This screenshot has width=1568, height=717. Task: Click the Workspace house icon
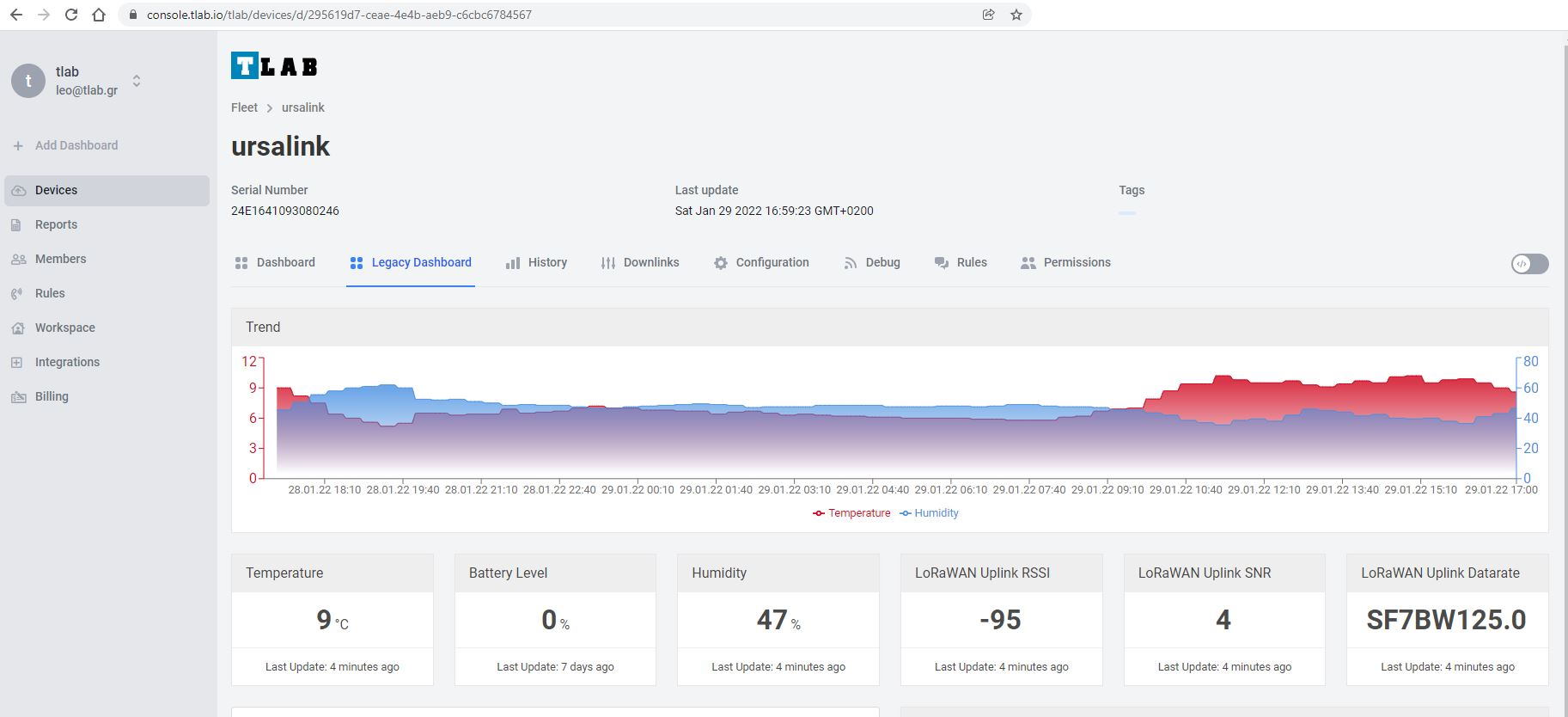(x=18, y=328)
